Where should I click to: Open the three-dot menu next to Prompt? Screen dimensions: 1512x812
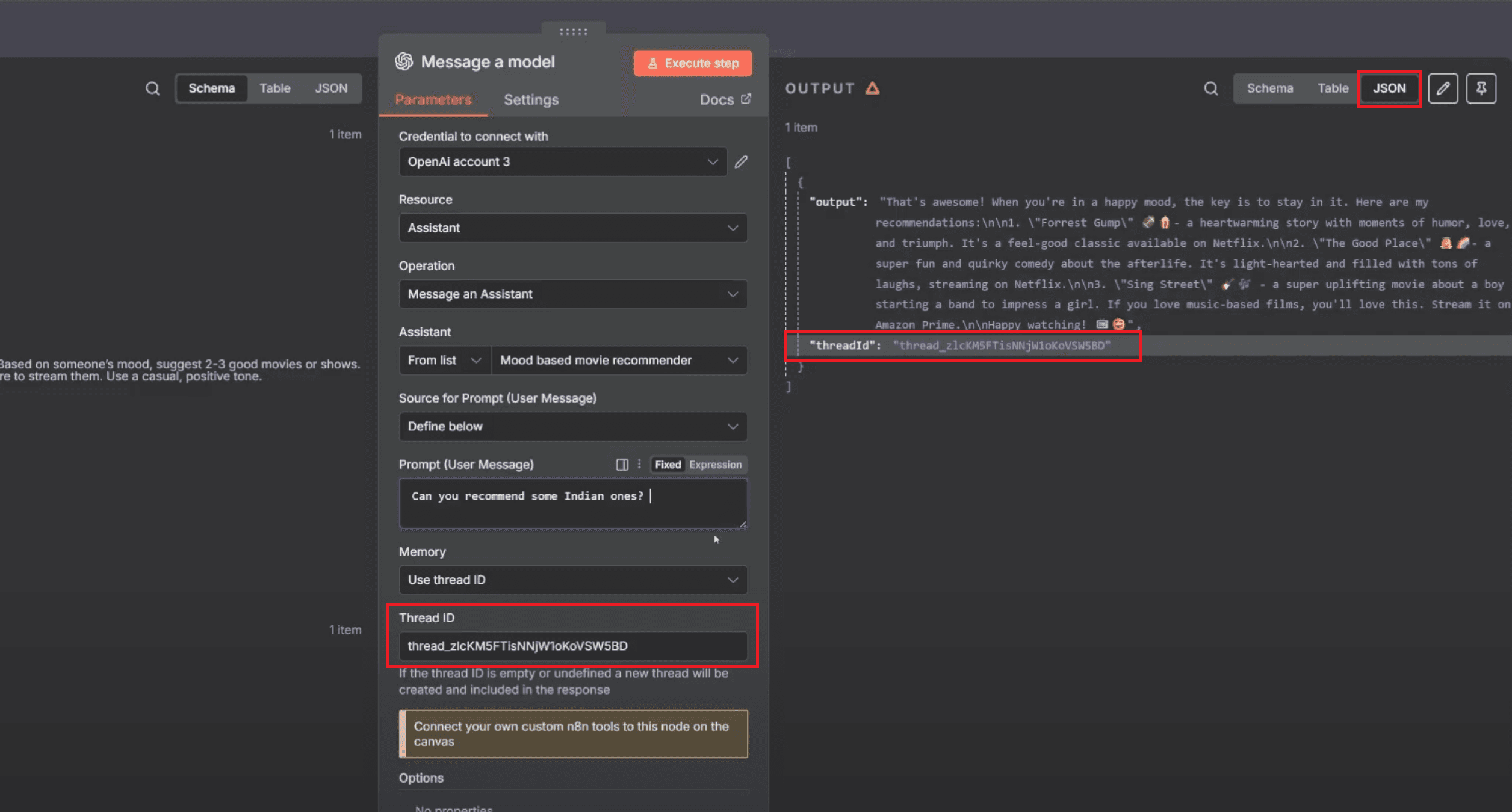639,464
